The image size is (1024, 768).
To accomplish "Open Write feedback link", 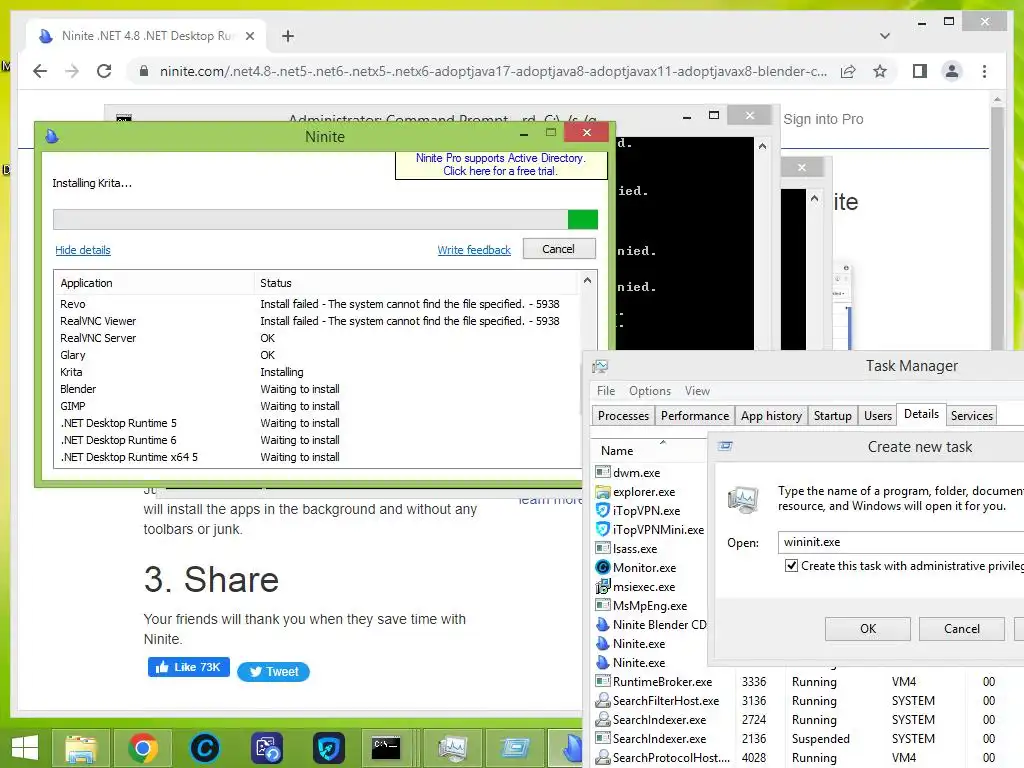I will click(x=474, y=250).
